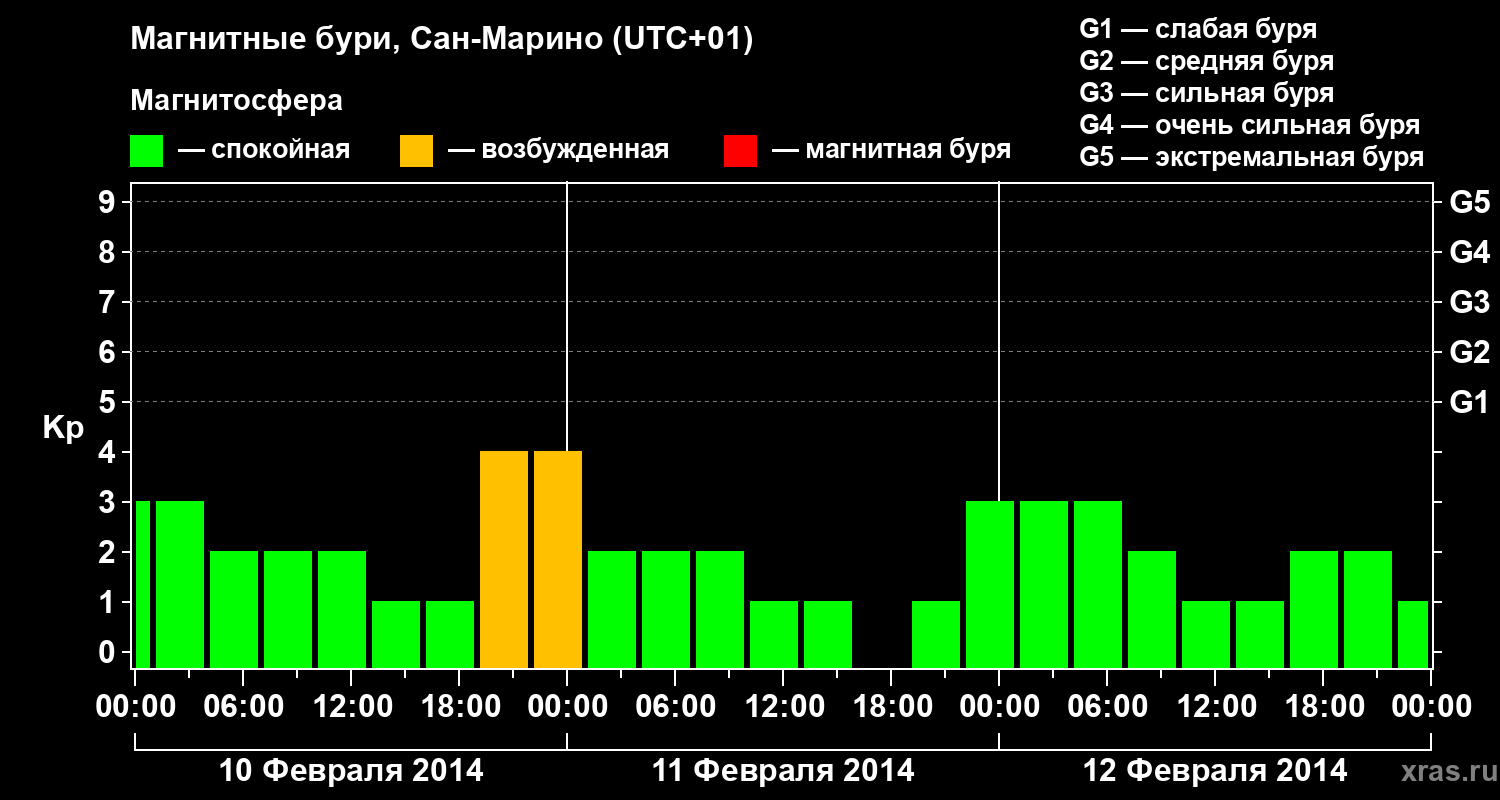The image size is (1500, 800).
Task: Click the green Kp 3 bar crossing midnight into 12 Февраля
Action: pyautogui.click(x=990, y=584)
